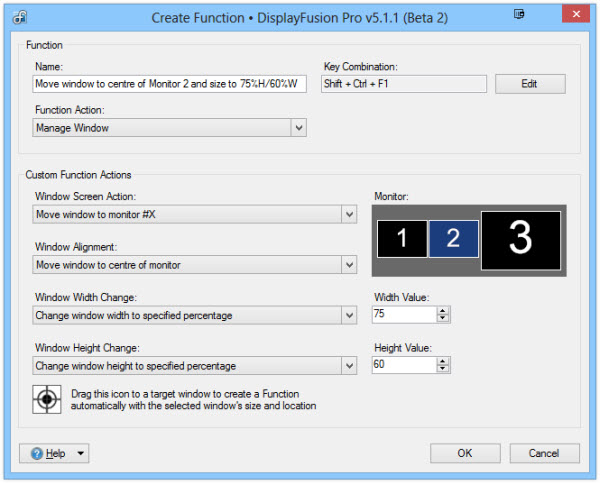Click Edit to change key combination

[x=530, y=84]
